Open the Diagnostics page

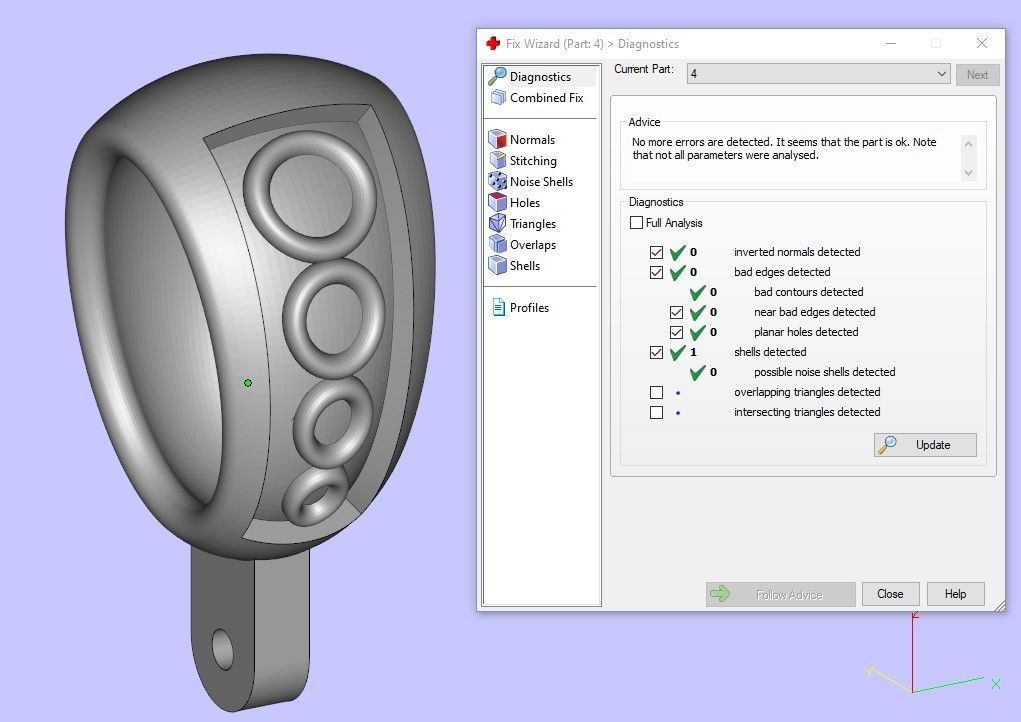tap(540, 76)
